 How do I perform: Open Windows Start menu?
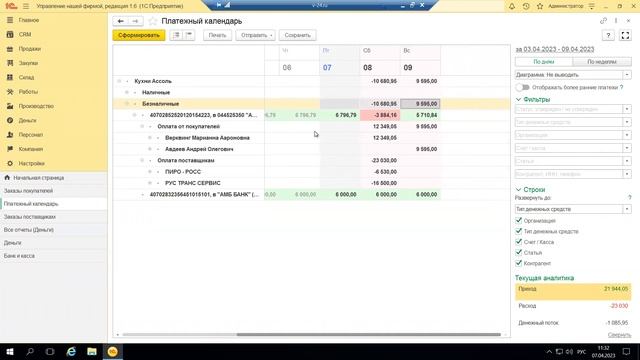coord(10,351)
